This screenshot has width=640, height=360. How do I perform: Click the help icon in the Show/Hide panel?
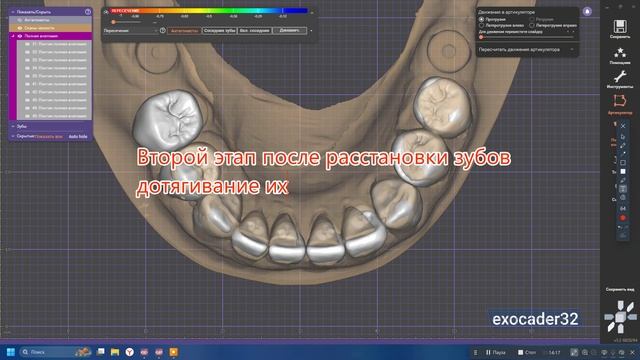coord(87,12)
